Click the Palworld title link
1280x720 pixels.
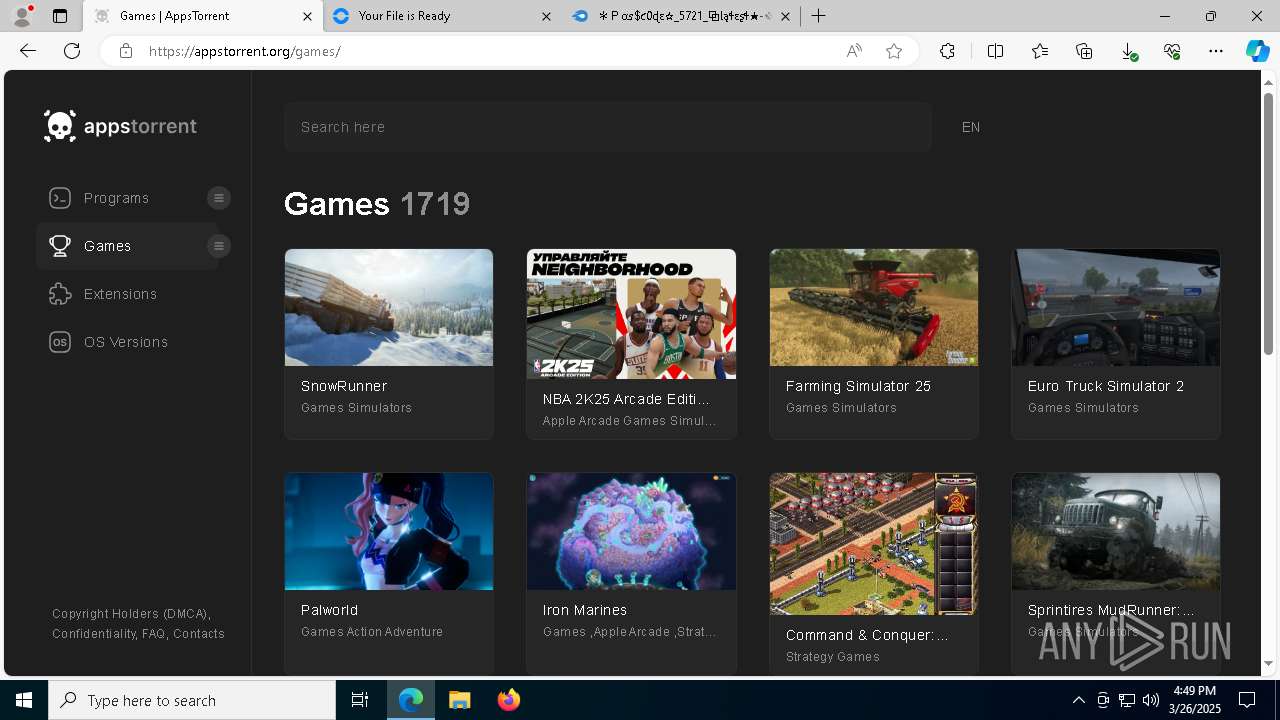pyautogui.click(x=329, y=610)
